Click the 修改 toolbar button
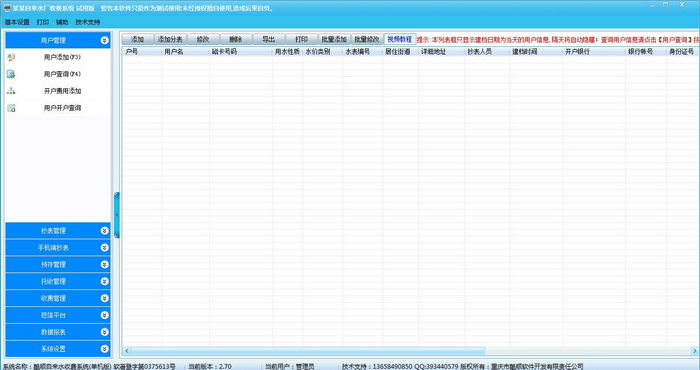The width and height of the screenshot is (700, 370). (x=203, y=39)
